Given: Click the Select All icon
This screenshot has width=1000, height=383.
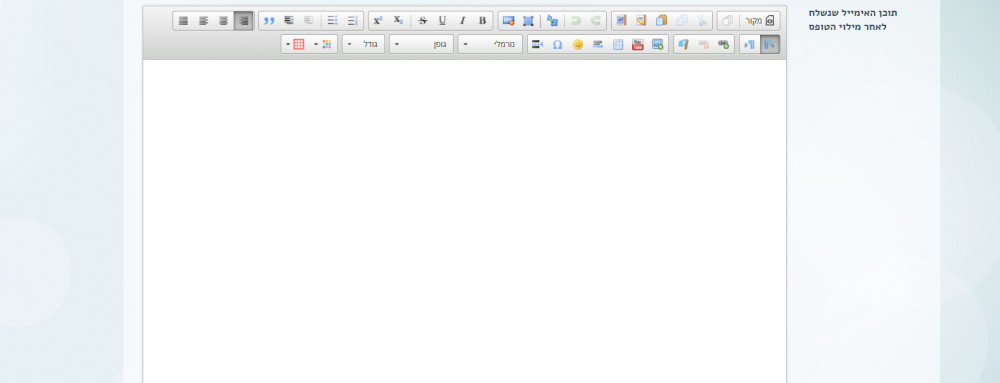Looking at the screenshot, I should pos(528,20).
